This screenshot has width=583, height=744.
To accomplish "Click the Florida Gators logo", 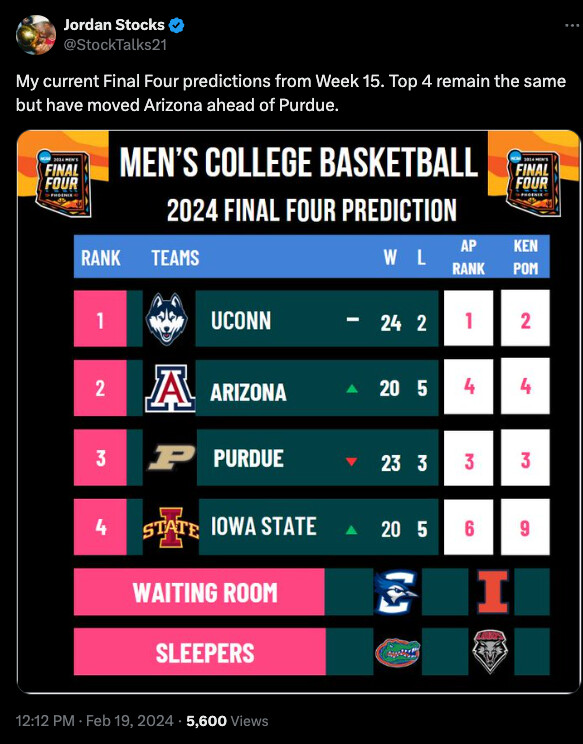I will click(398, 652).
